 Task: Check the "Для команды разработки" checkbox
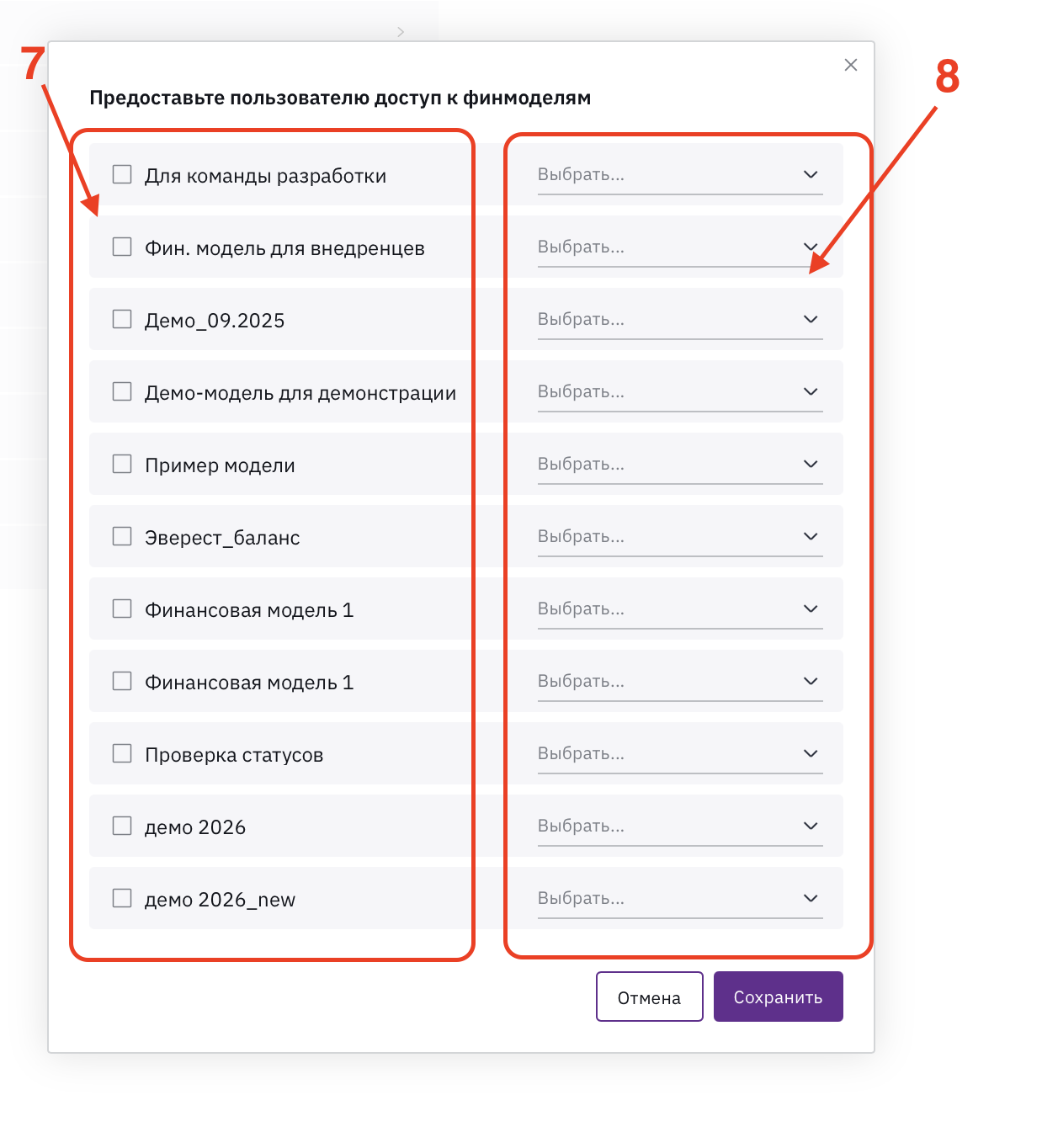(122, 174)
